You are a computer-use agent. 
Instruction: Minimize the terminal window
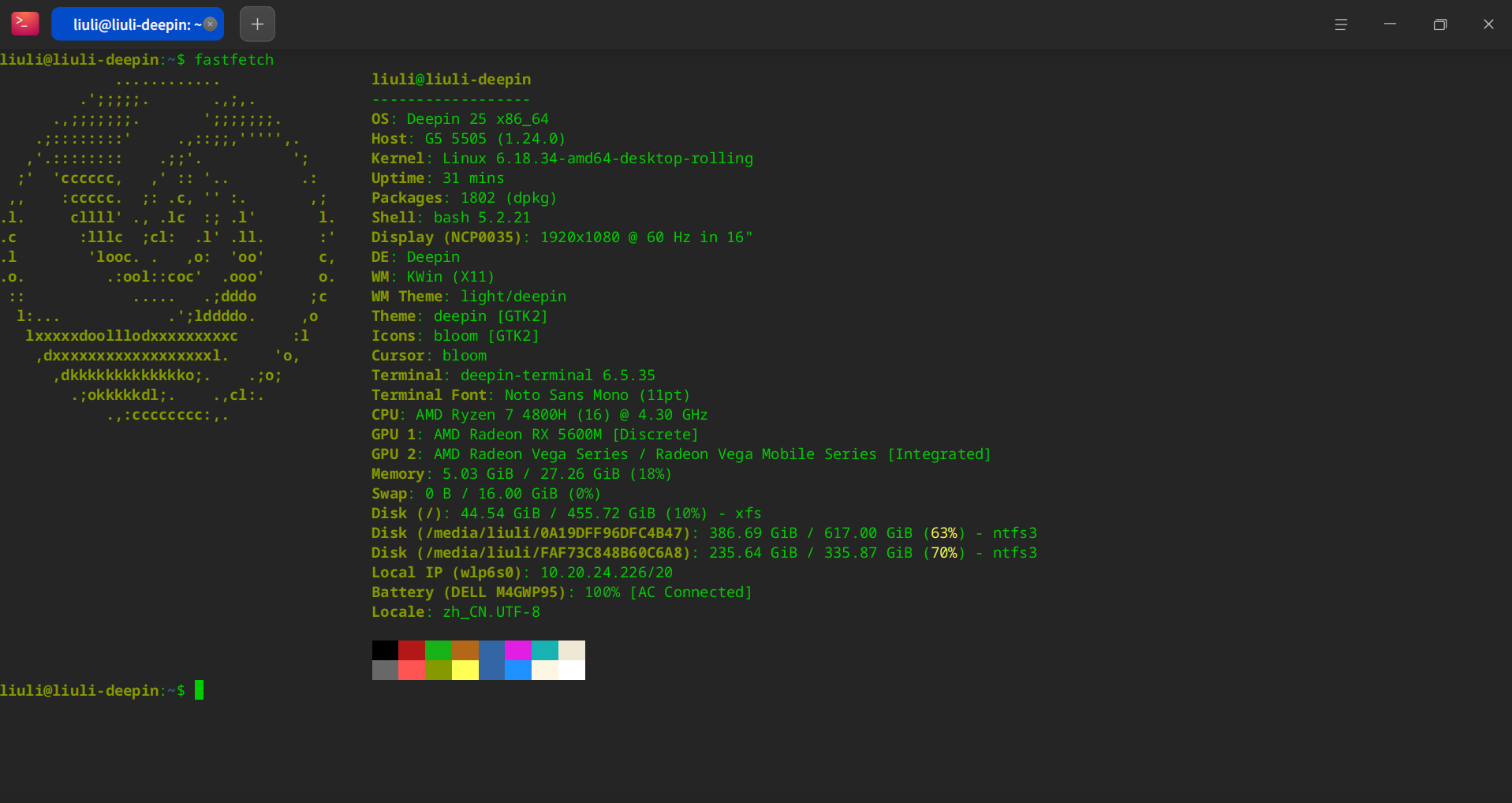click(1390, 24)
